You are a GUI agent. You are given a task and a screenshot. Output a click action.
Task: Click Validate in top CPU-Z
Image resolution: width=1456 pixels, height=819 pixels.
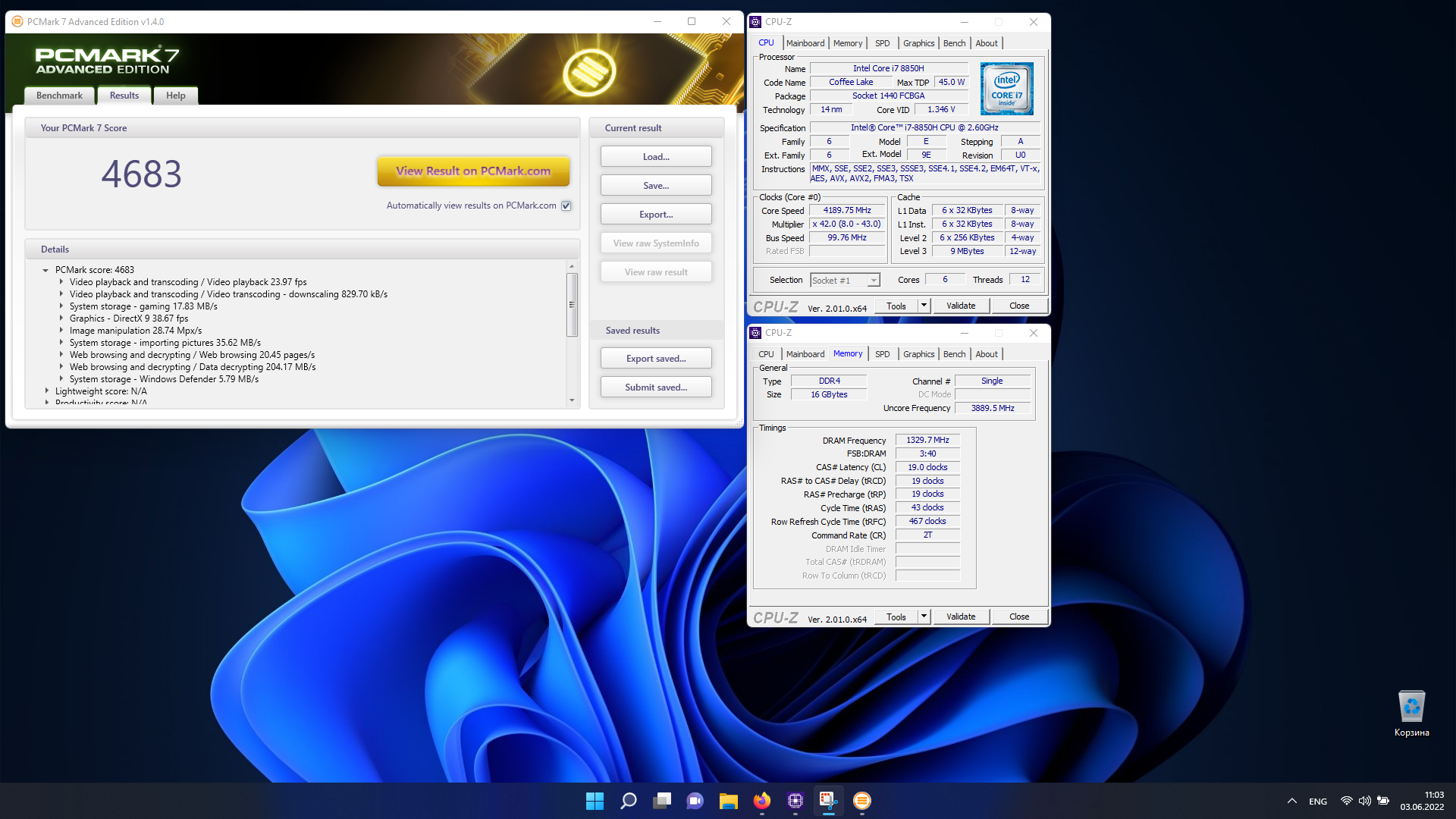[x=961, y=306]
